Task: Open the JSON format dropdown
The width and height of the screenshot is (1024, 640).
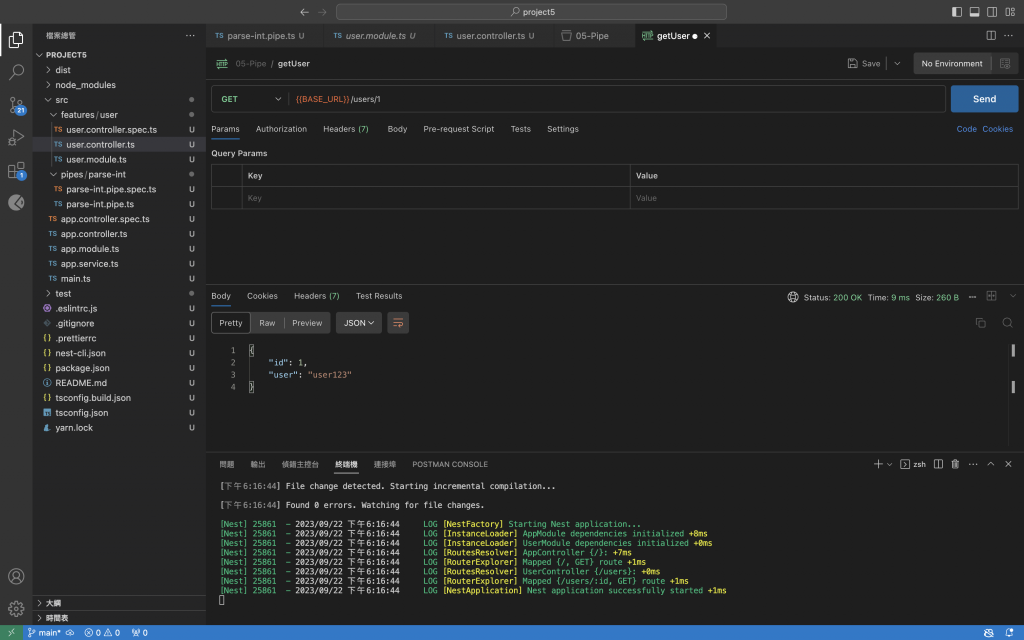Action: coord(359,323)
